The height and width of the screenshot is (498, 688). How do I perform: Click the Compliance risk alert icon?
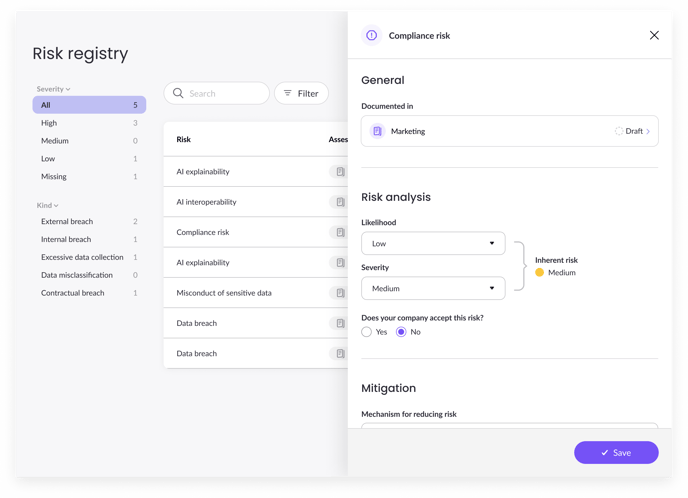click(371, 35)
